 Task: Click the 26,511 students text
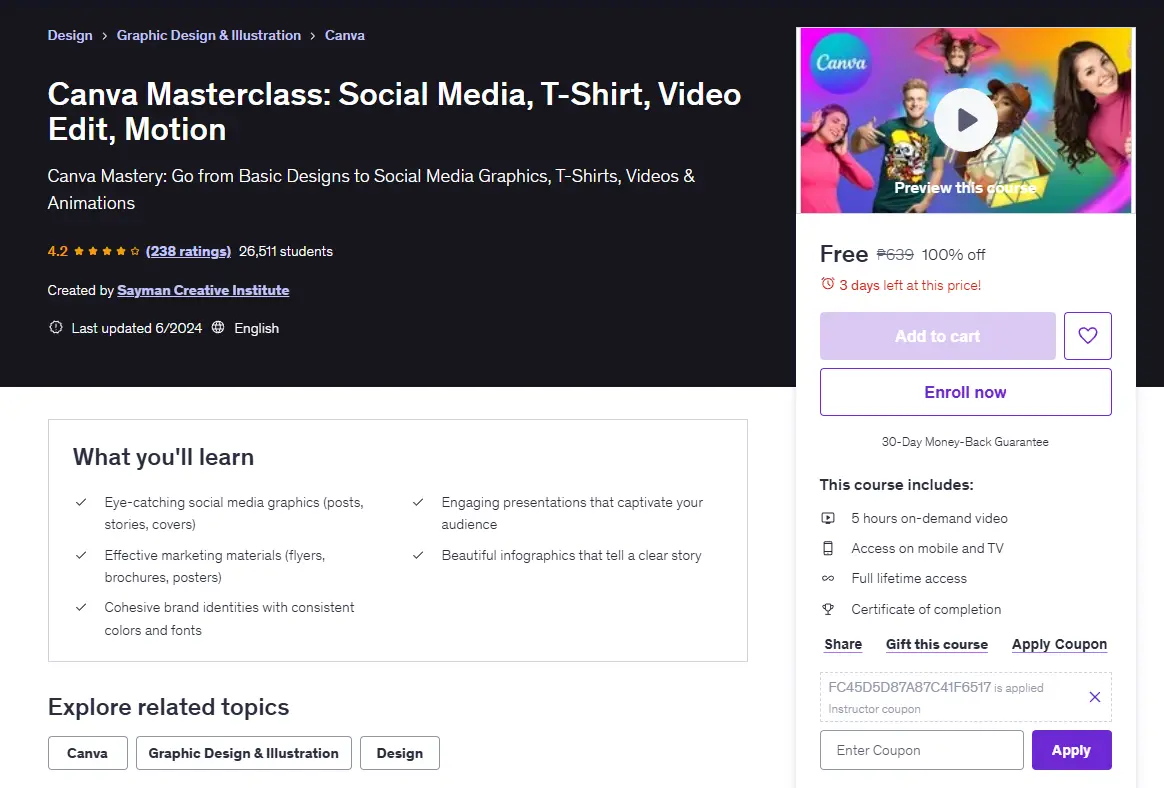(x=286, y=251)
